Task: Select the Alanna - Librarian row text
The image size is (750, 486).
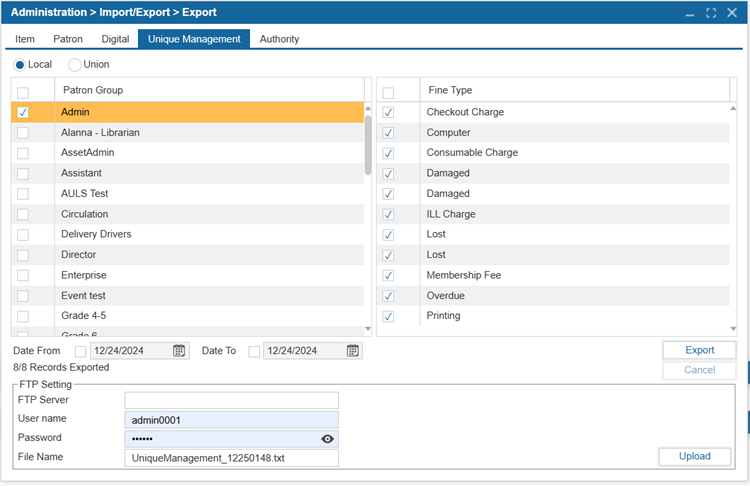Action: (x=100, y=133)
